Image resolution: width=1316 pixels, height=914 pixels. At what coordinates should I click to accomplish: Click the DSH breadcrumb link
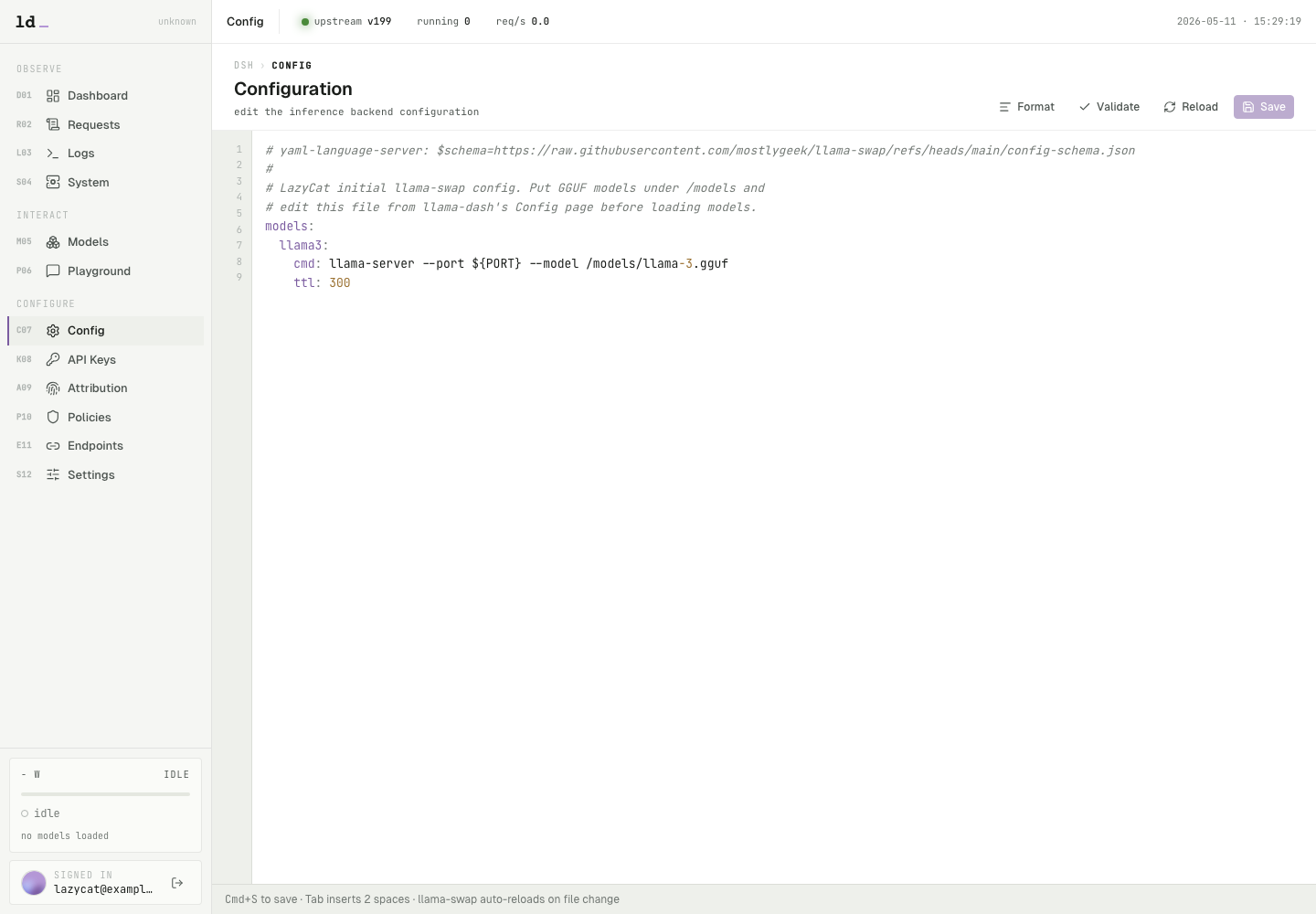coord(243,66)
